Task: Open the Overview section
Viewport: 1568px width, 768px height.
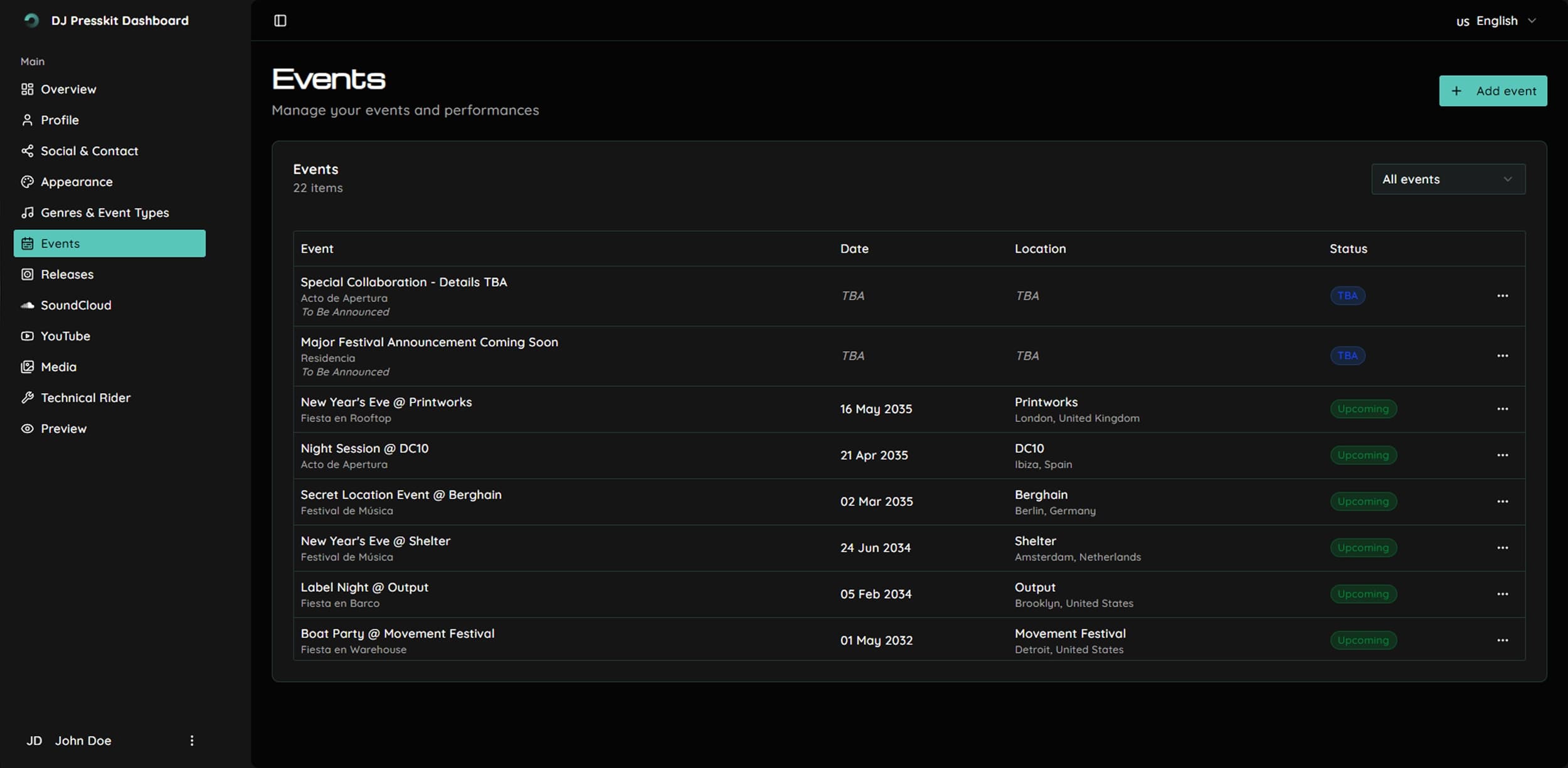Action: point(68,88)
